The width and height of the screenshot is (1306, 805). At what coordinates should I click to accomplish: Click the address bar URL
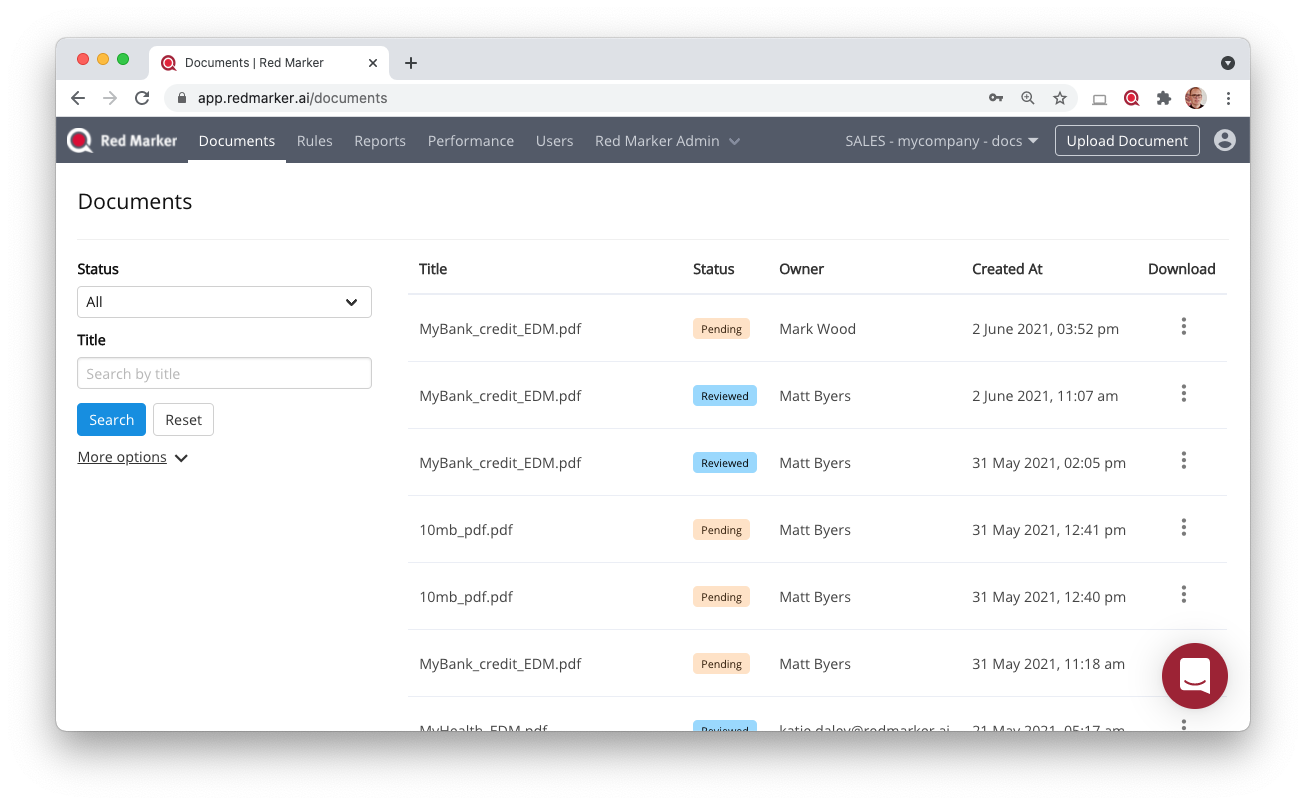click(x=292, y=98)
